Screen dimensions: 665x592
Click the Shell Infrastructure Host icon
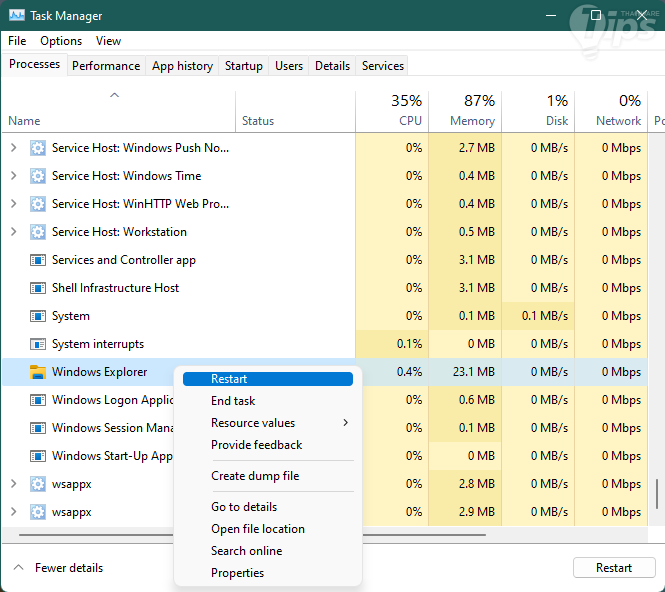pyautogui.click(x=38, y=288)
